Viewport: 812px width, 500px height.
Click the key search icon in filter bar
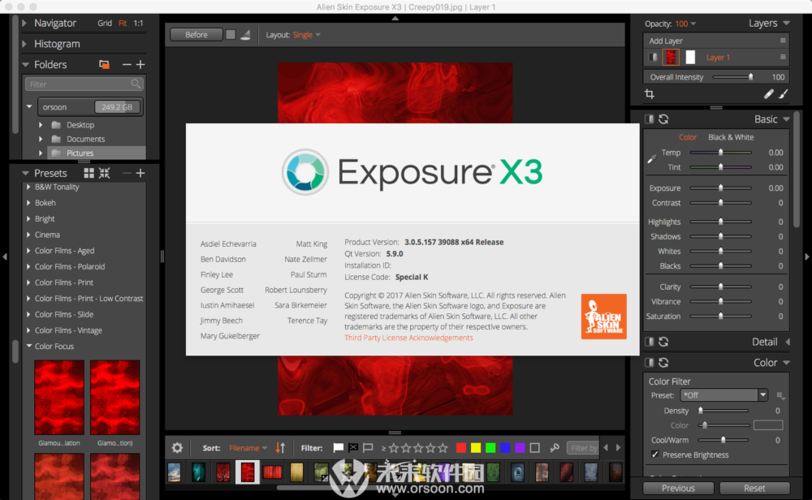(554, 448)
